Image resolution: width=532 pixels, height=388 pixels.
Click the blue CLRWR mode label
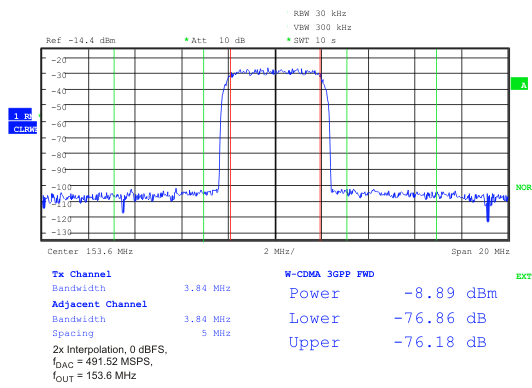click(23, 128)
